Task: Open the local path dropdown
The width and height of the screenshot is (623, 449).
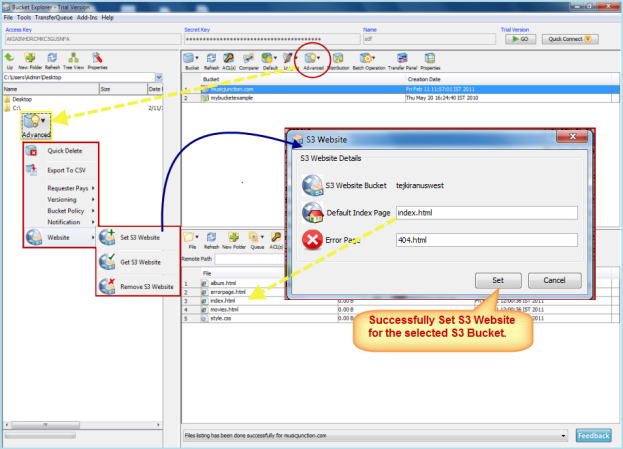Action: [x=159, y=77]
